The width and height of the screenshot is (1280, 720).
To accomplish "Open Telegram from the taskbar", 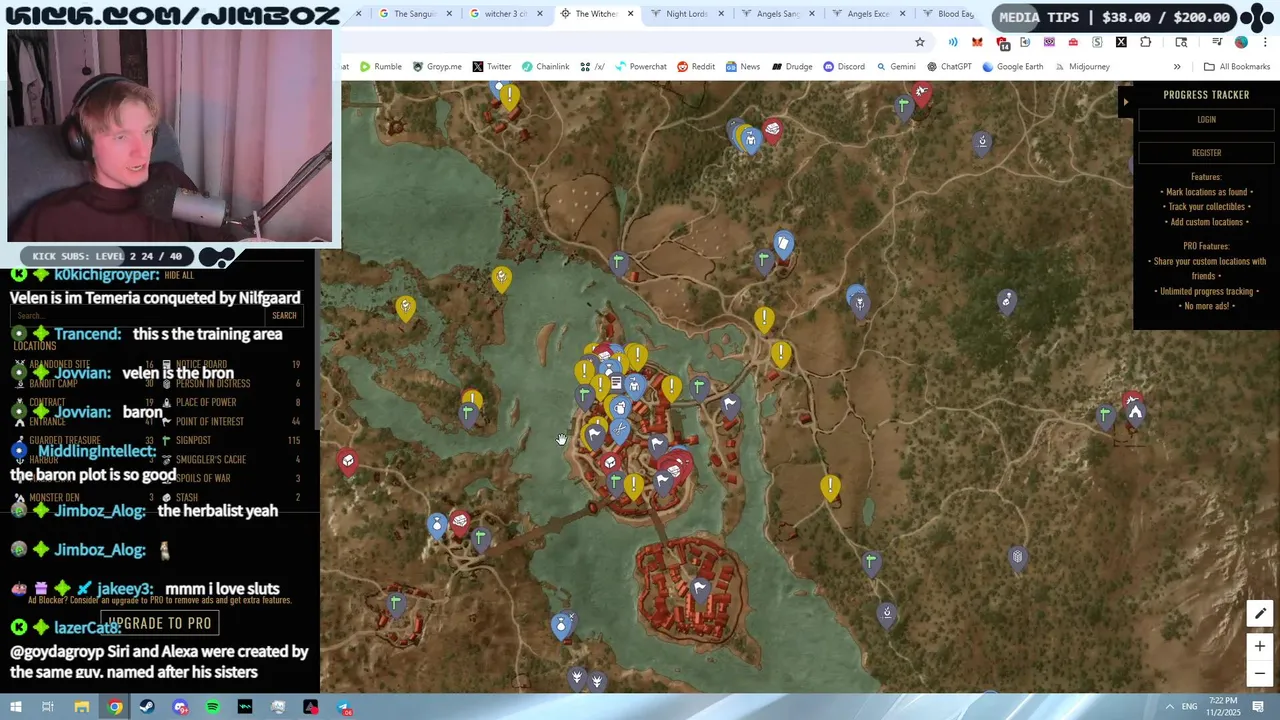I will click(343, 707).
